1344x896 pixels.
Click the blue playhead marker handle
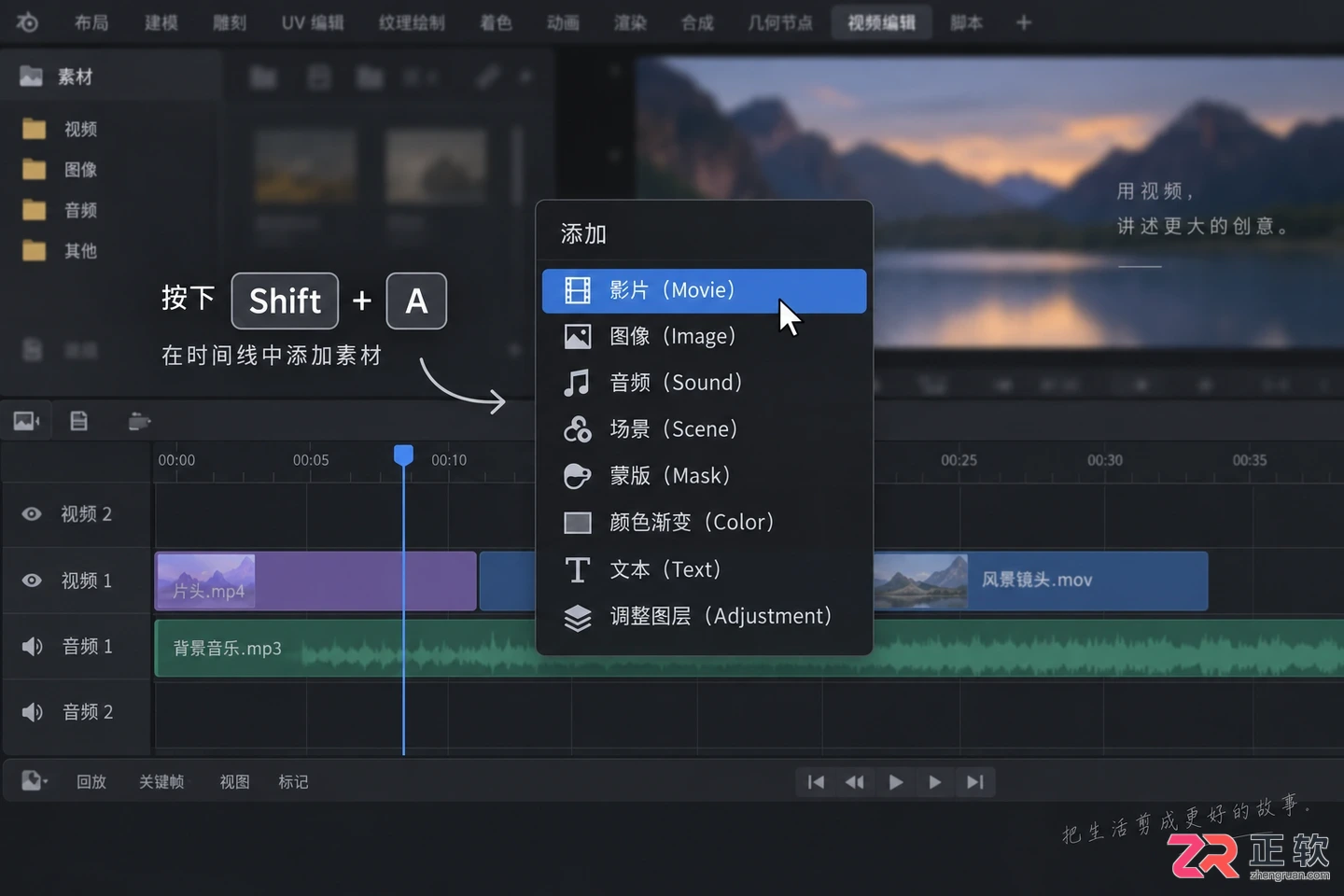coord(403,455)
